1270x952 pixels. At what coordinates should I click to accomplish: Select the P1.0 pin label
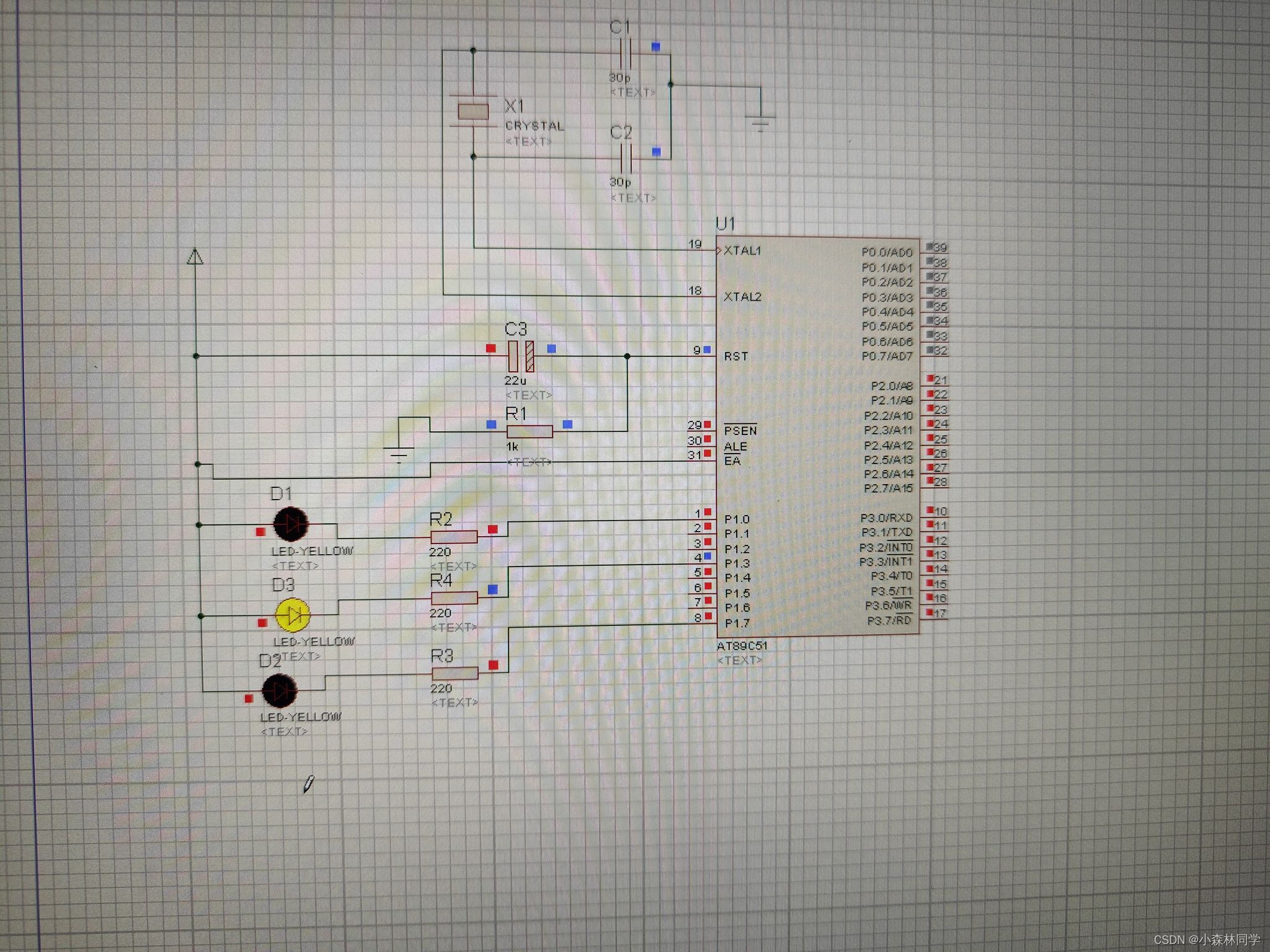pos(737,519)
